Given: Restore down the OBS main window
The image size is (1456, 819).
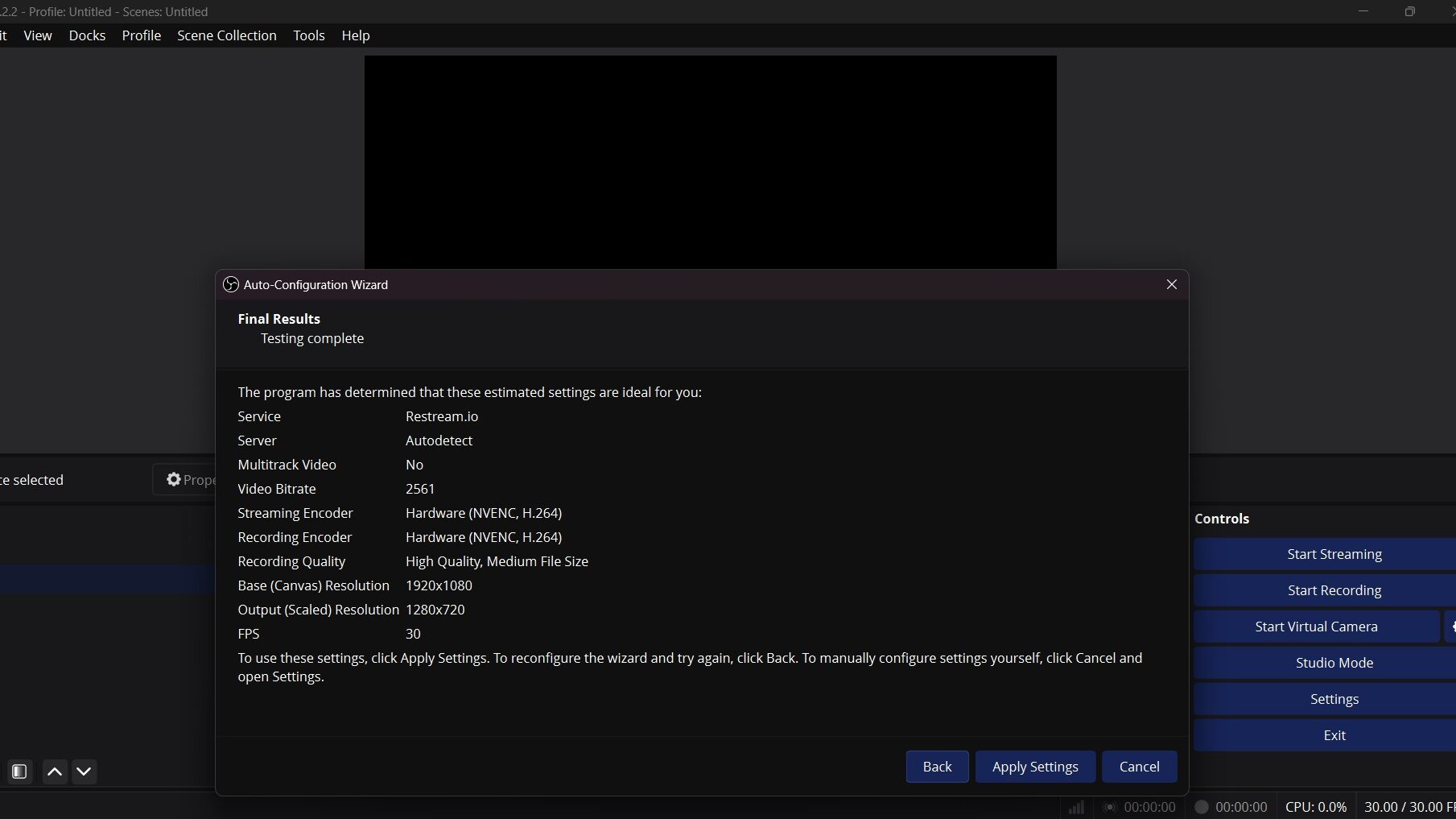Looking at the screenshot, I should point(1409,11).
